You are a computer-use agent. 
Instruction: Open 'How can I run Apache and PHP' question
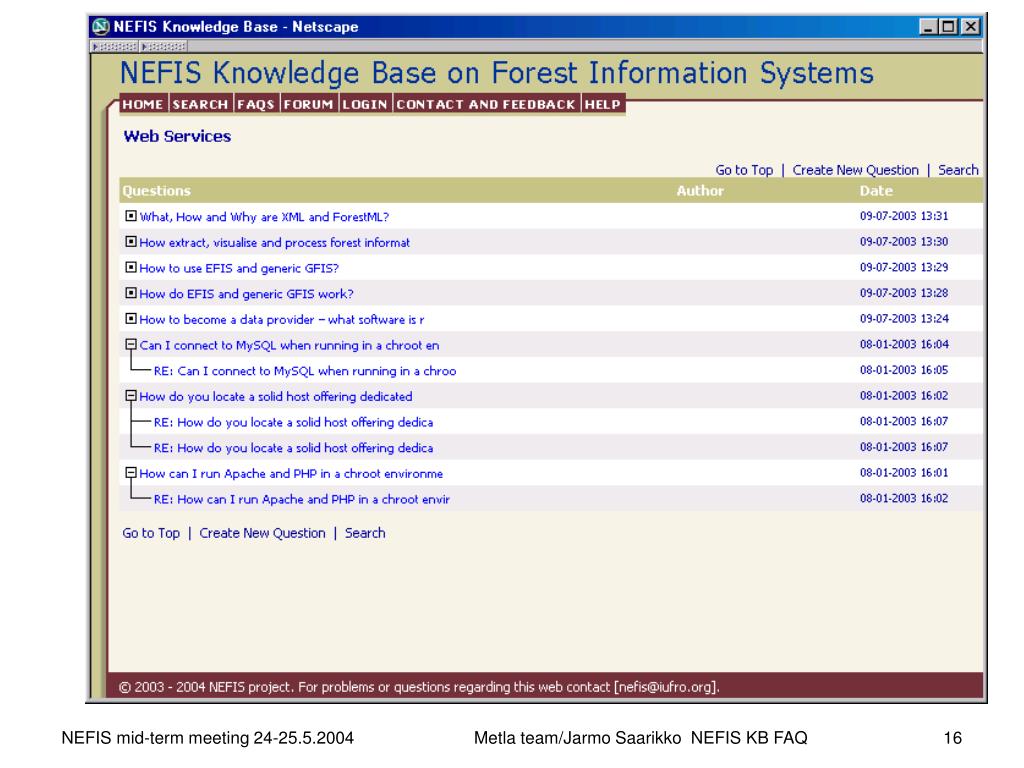click(x=291, y=473)
